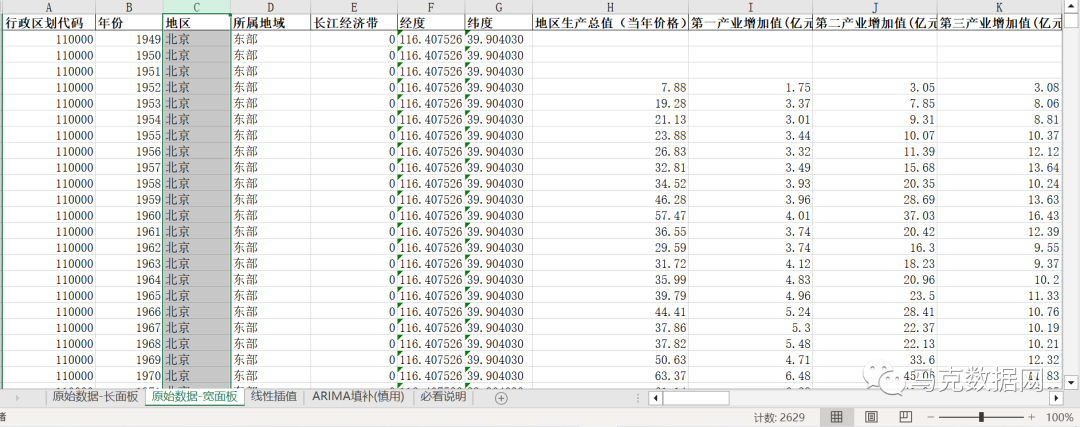
Task: Click the year cell 1970
Action: coord(129,375)
